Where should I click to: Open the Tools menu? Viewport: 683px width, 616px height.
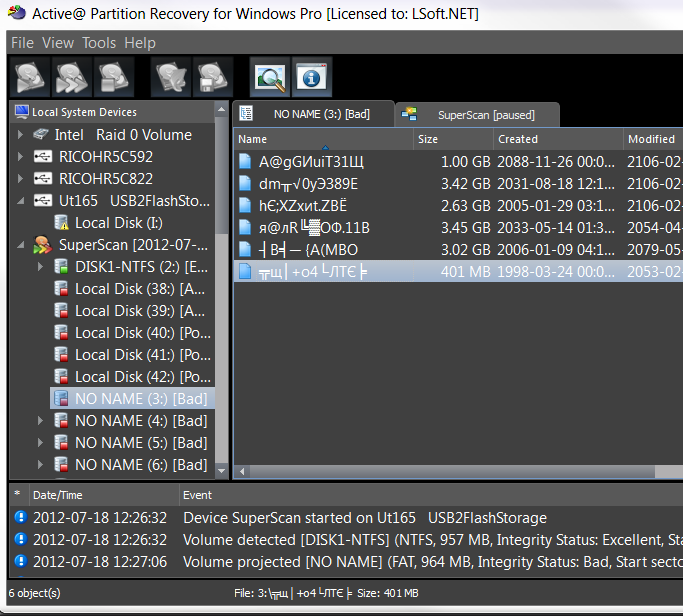(x=99, y=43)
